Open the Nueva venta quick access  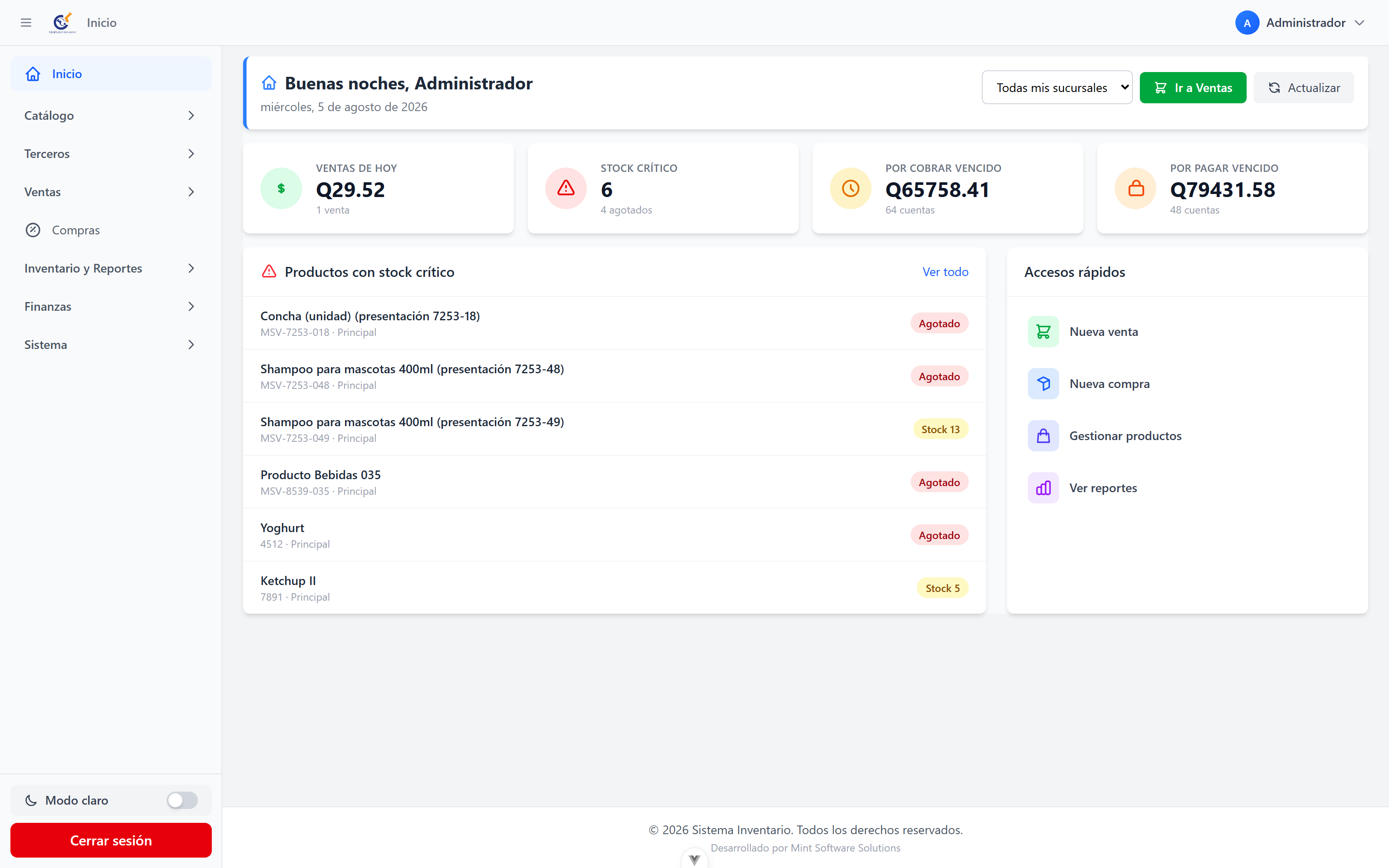(1187, 332)
